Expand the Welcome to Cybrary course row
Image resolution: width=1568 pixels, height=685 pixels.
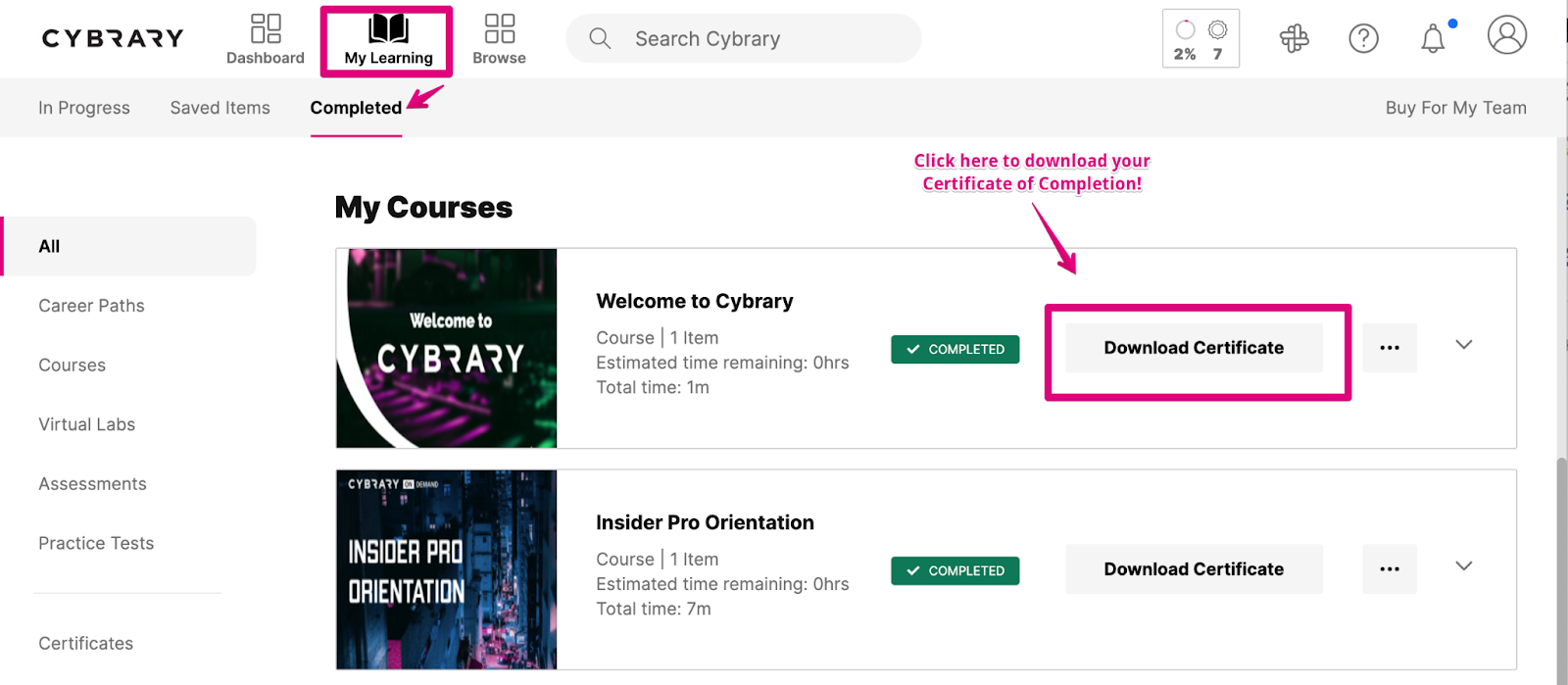click(1464, 345)
